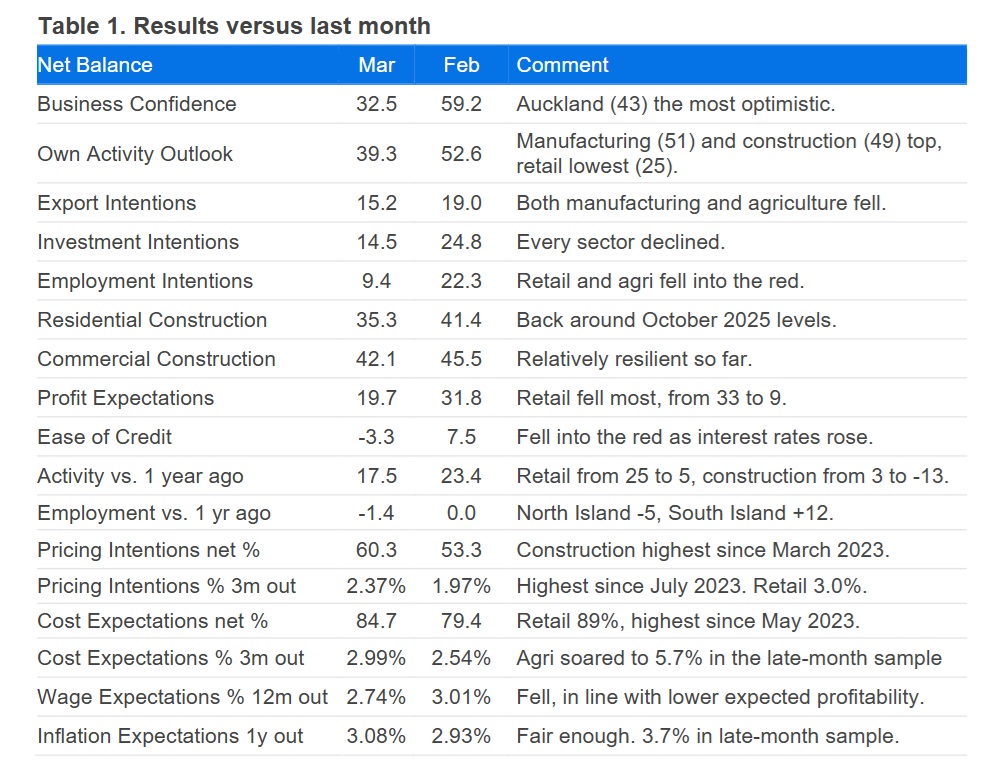Select the 'Inflation Expectations 1y out' row label
The height and width of the screenshot is (763, 997).
[x=170, y=736]
